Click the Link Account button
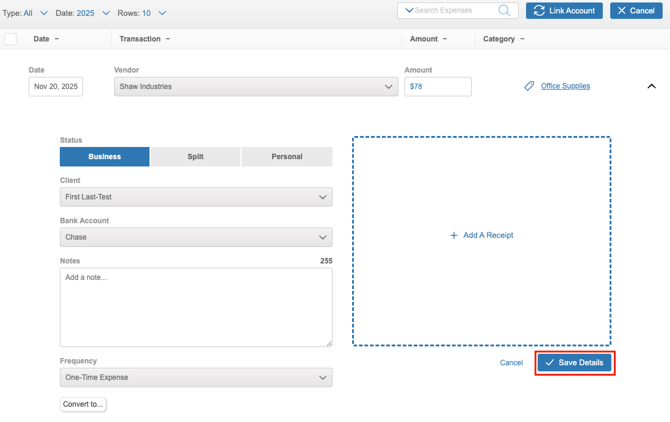The image size is (670, 422). 564,11
